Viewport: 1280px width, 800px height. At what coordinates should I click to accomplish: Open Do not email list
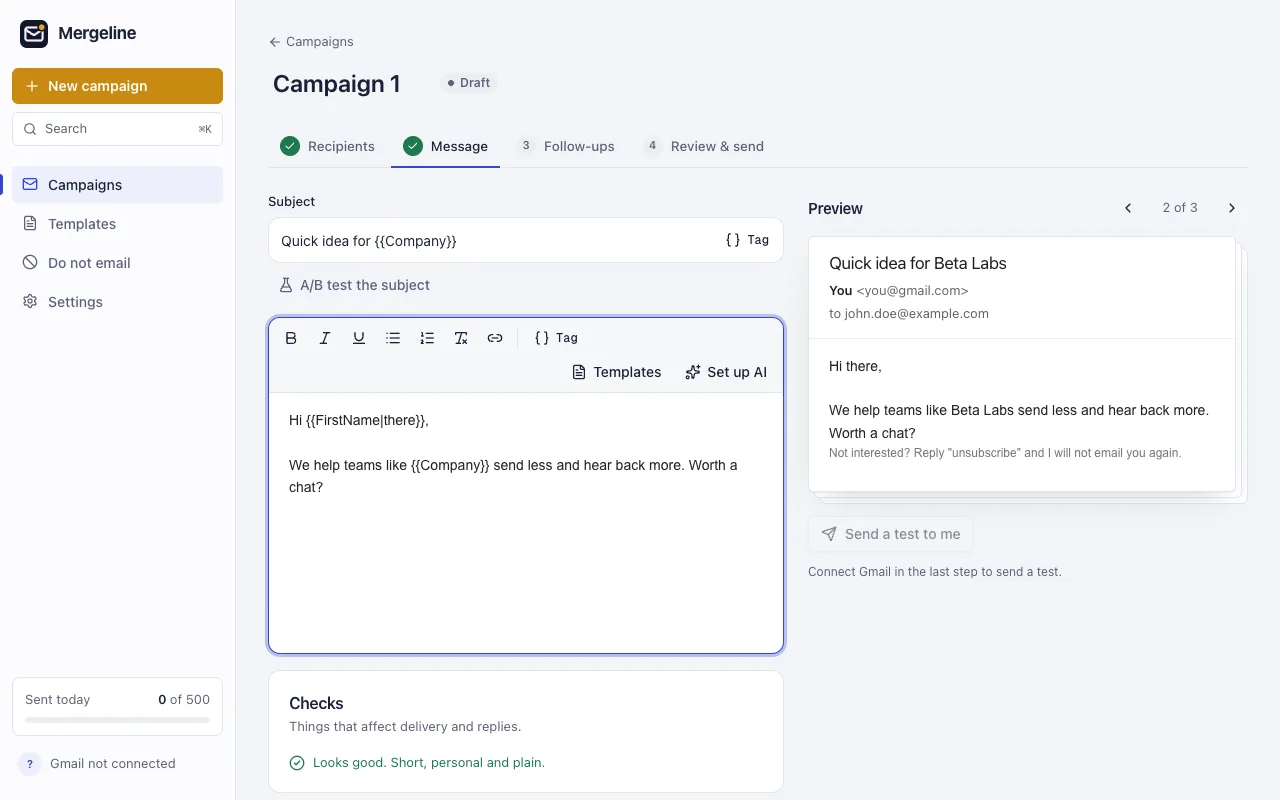[117, 263]
